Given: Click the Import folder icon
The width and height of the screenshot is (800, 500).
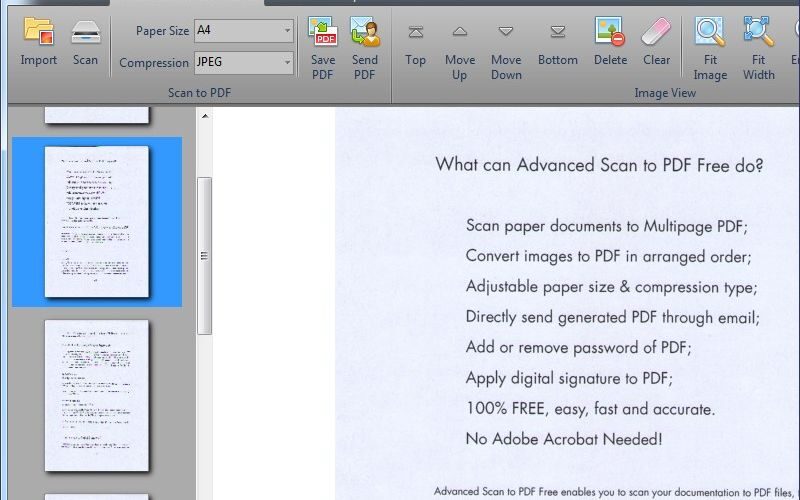Looking at the screenshot, I should click(x=39, y=32).
